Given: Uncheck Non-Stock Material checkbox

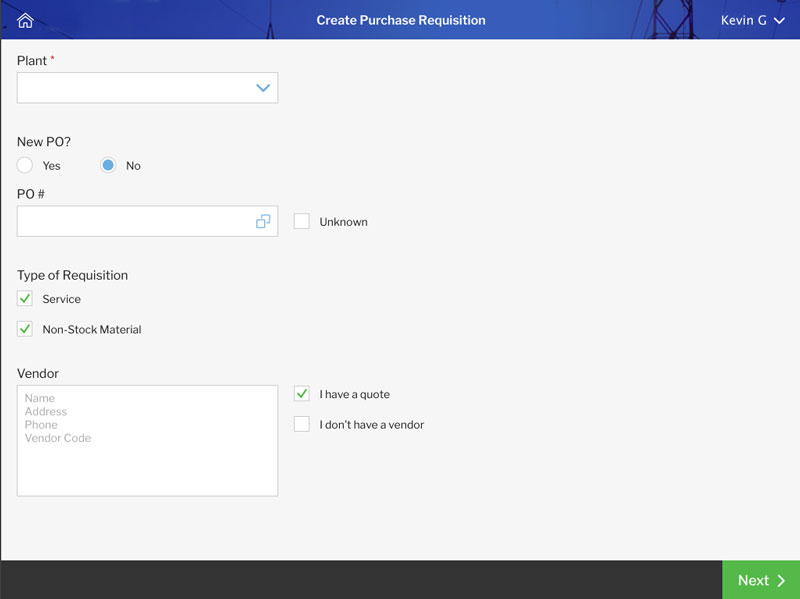Looking at the screenshot, I should tap(24, 329).
